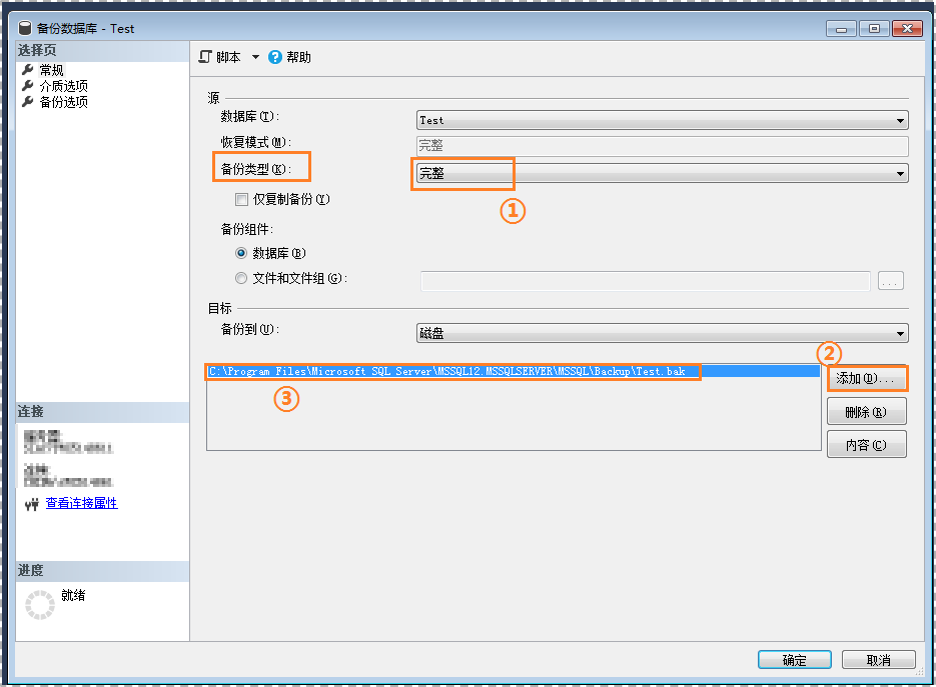The width and height of the screenshot is (936, 687).
Task: Click the 备份类型 label
Action: pyautogui.click(x=256, y=169)
